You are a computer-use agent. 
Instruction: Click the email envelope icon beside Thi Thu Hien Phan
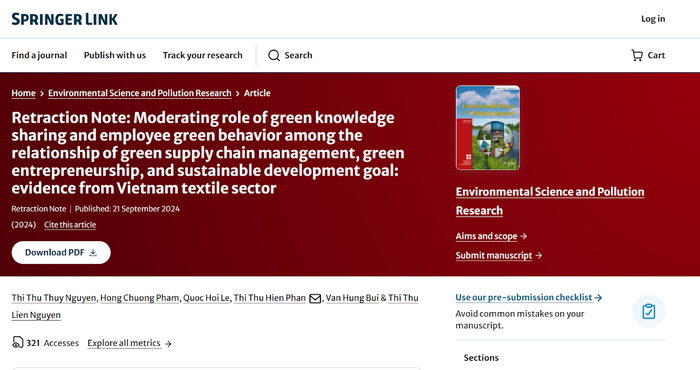coord(315,298)
